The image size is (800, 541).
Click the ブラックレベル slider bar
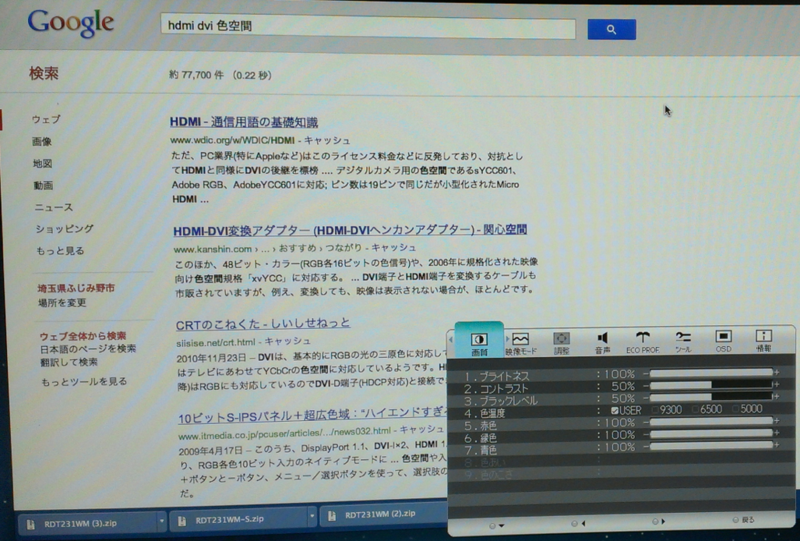pyautogui.click(x=711, y=397)
